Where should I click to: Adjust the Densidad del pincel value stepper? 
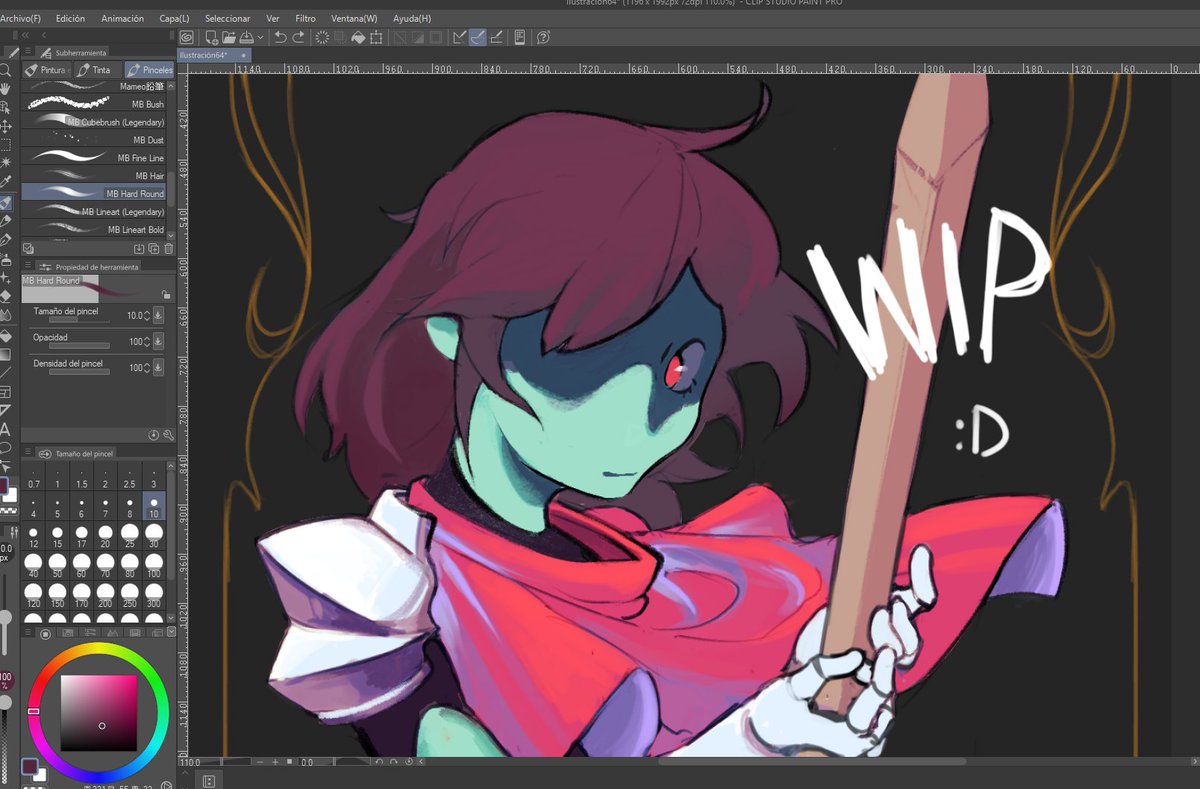147,367
